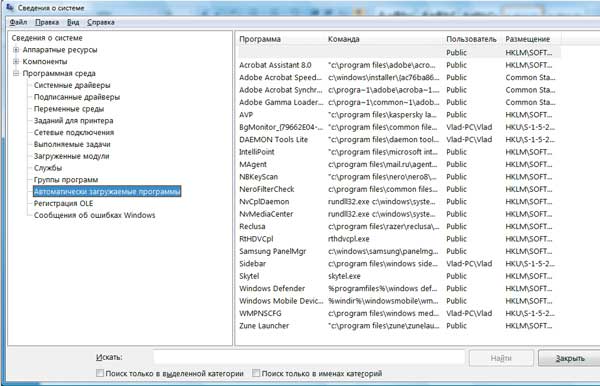This screenshot has height=386, width=600.
Task: Expand the Аппаратные ресурсы node
Action: point(16,50)
